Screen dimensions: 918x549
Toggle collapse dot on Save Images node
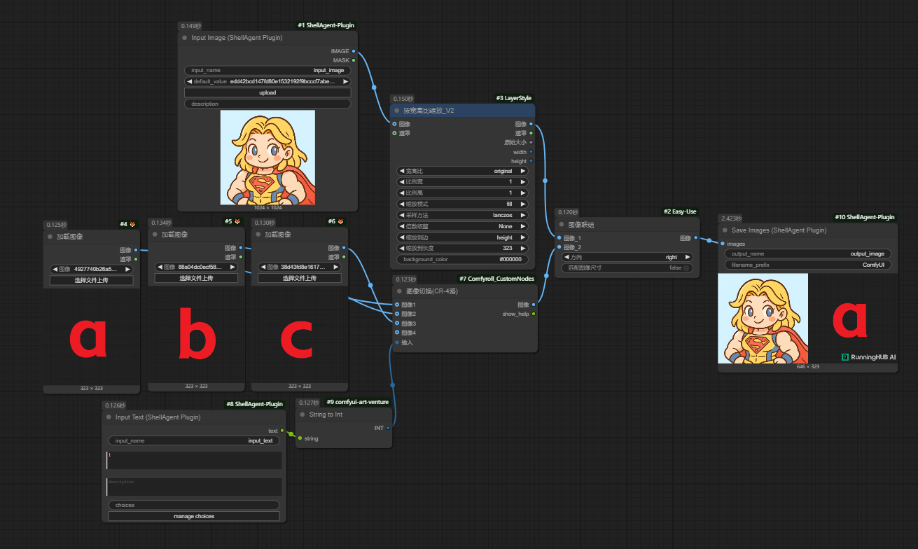coord(725,231)
